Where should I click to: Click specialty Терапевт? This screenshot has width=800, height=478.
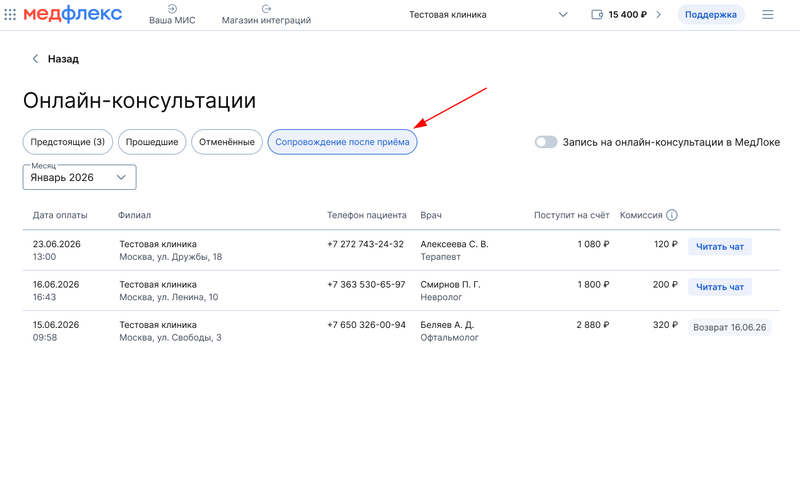click(440, 257)
